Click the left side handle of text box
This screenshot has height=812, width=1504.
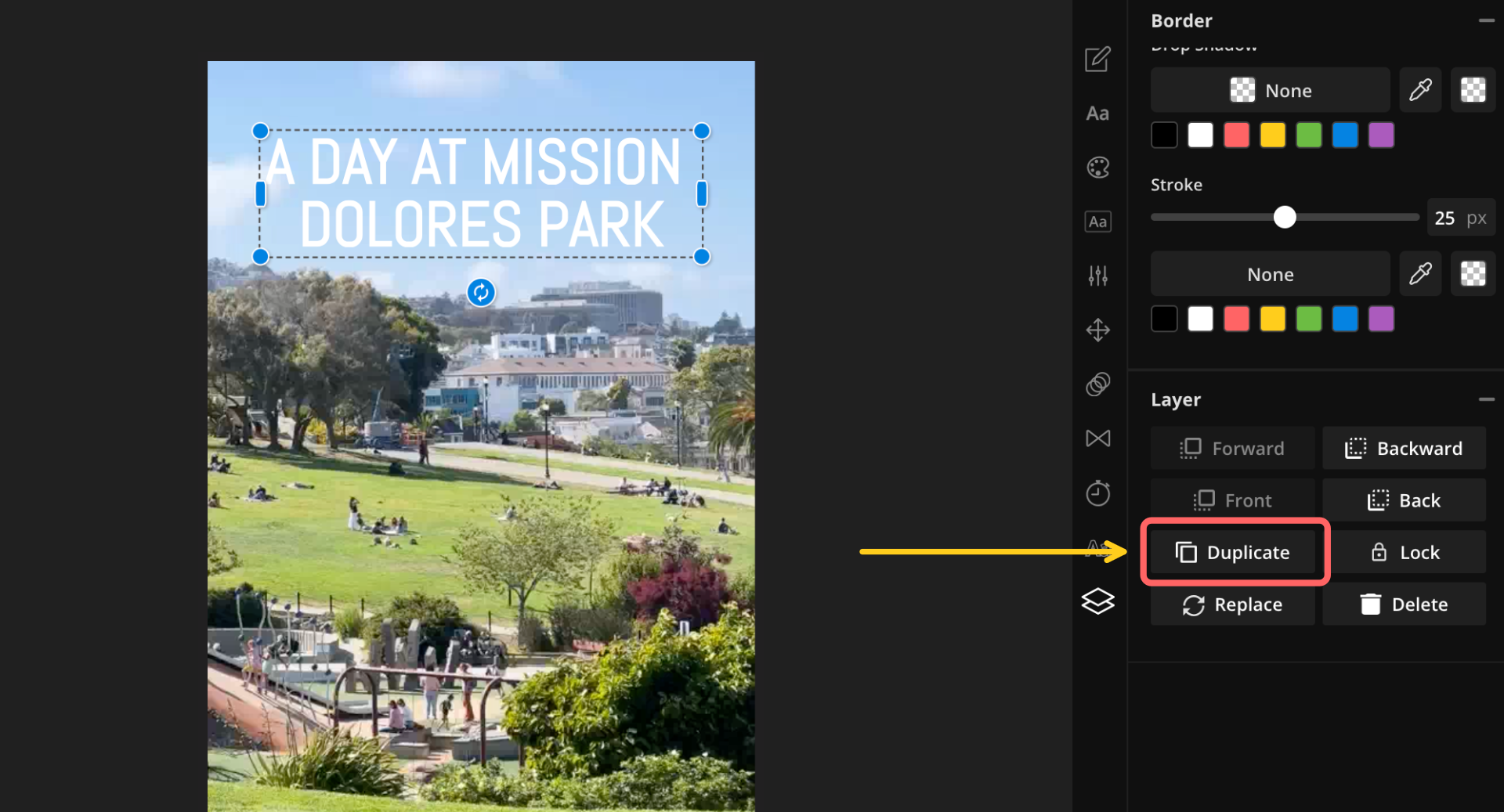pyautogui.click(x=260, y=193)
